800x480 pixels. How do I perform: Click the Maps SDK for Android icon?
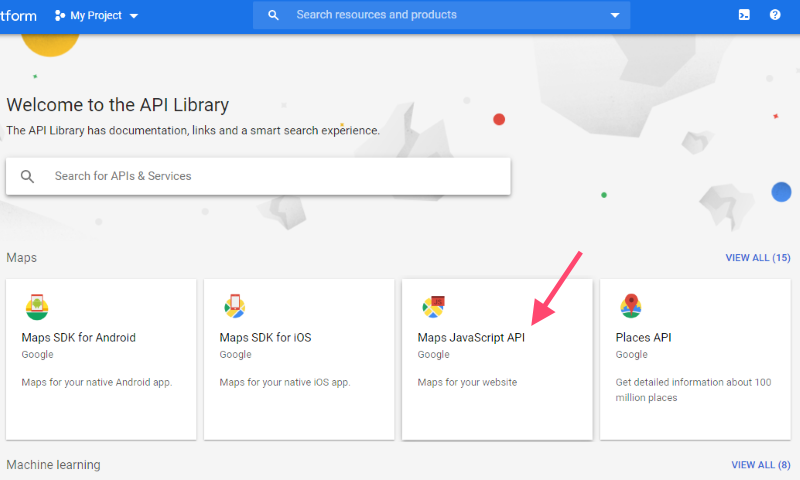[37, 307]
